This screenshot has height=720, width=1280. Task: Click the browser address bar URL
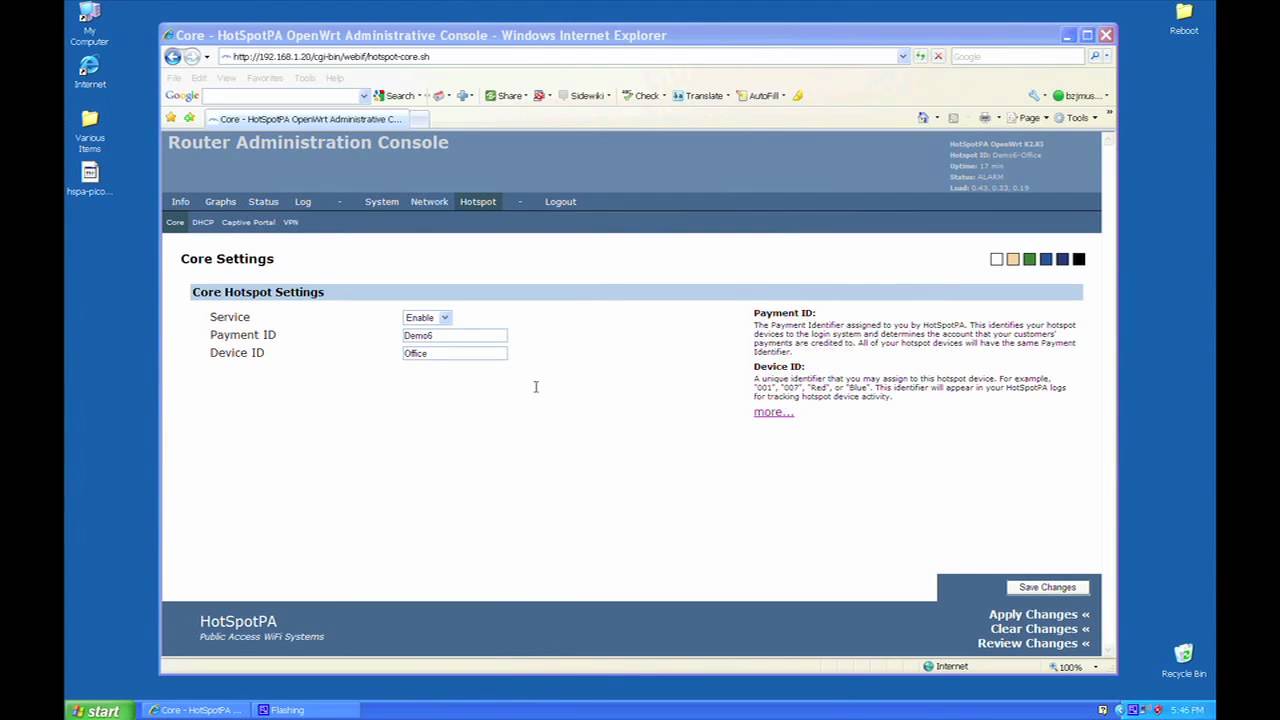click(557, 57)
